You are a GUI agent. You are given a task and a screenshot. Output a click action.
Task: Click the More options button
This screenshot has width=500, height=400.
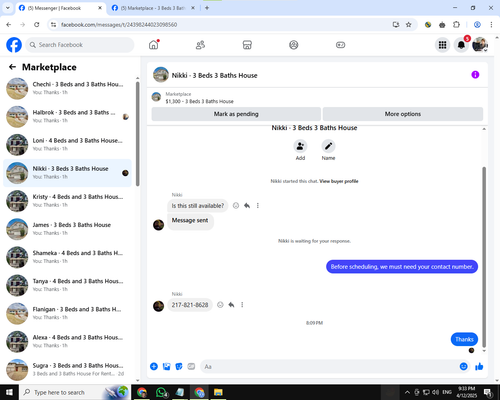403,114
